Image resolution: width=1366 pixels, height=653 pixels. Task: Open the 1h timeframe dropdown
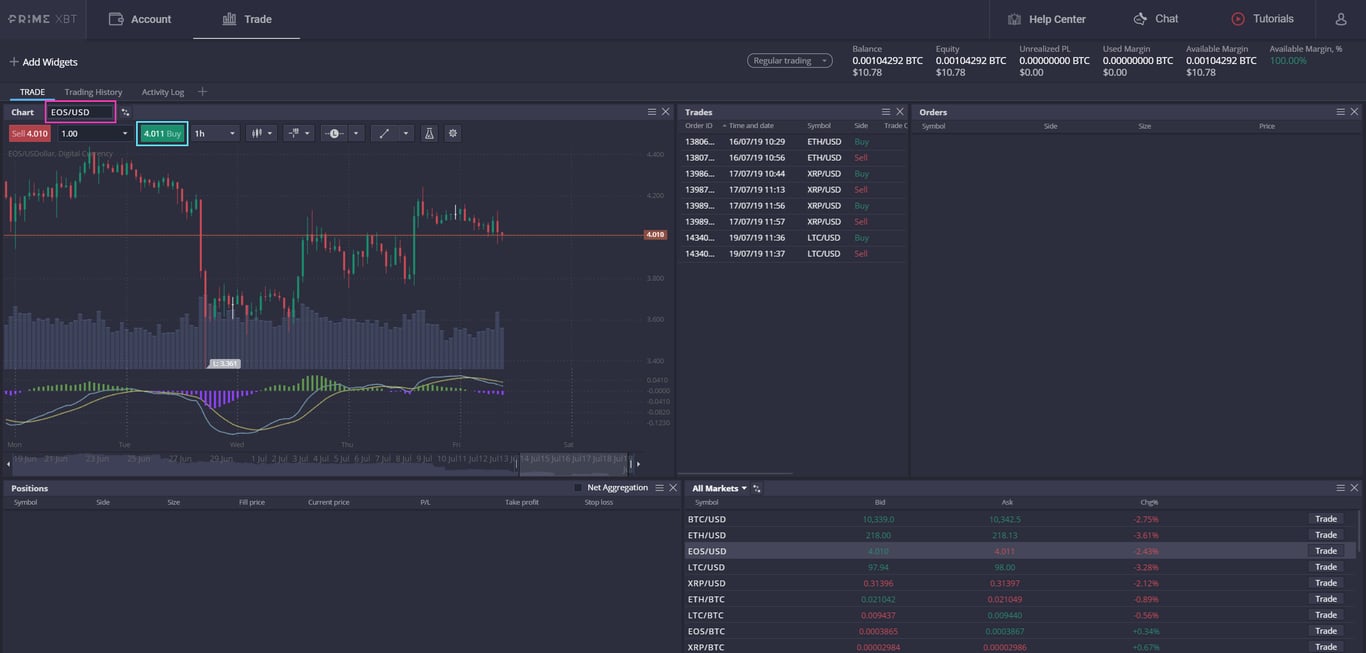pyautogui.click(x=214, y=133)
